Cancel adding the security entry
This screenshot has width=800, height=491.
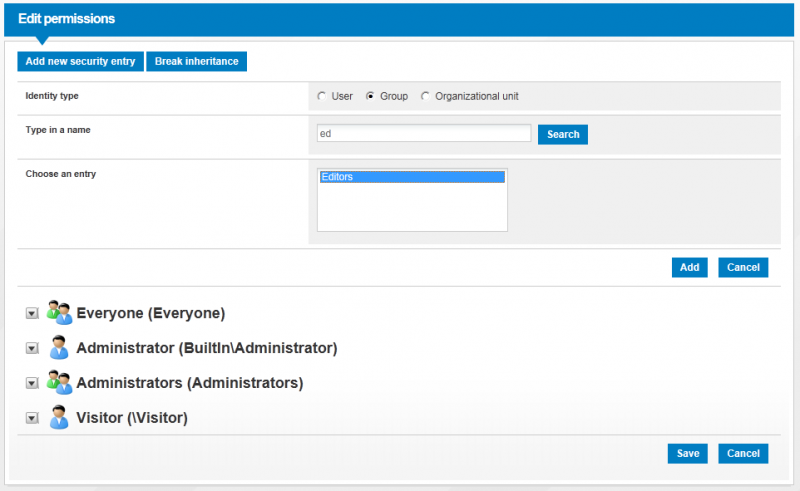743,267
